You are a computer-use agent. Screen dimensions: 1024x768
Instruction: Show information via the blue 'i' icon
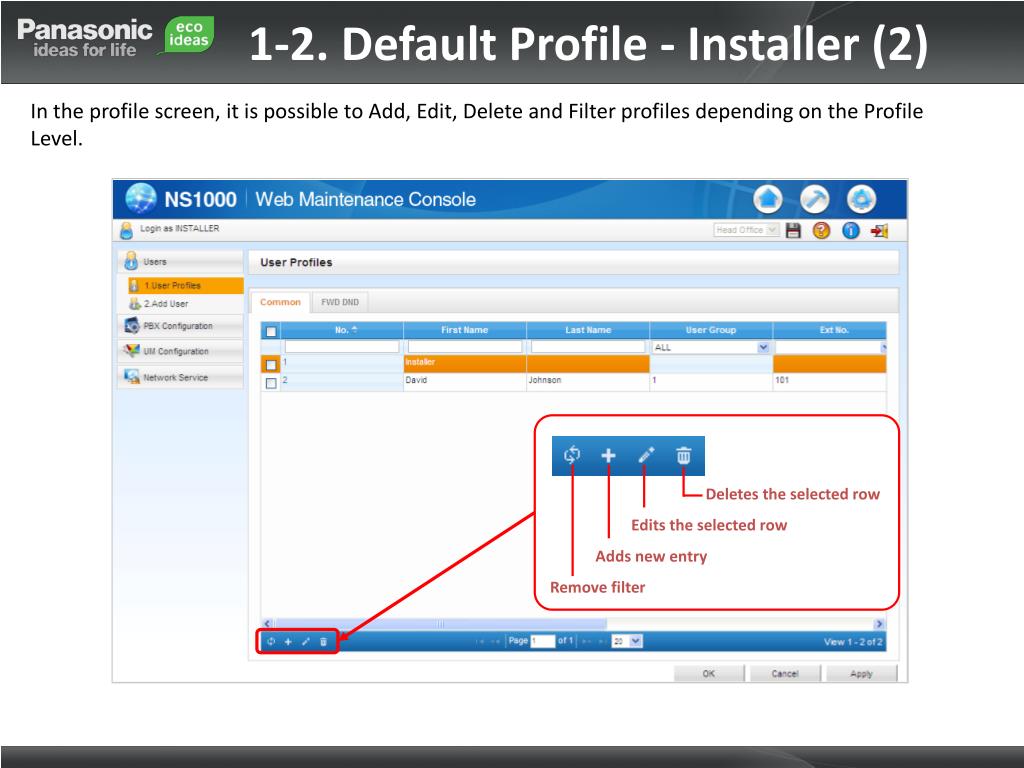pos(850,230)
